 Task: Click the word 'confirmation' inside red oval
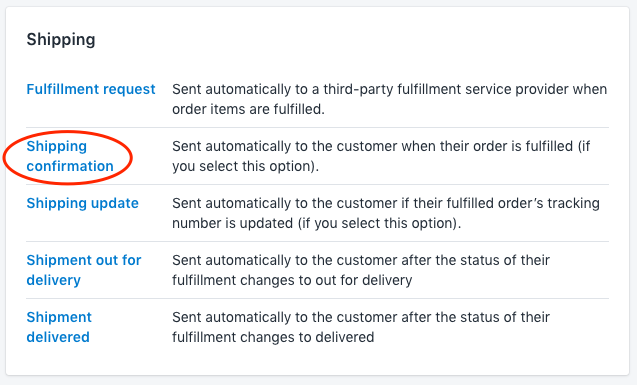pyautogui.click(x=70, y=166)
